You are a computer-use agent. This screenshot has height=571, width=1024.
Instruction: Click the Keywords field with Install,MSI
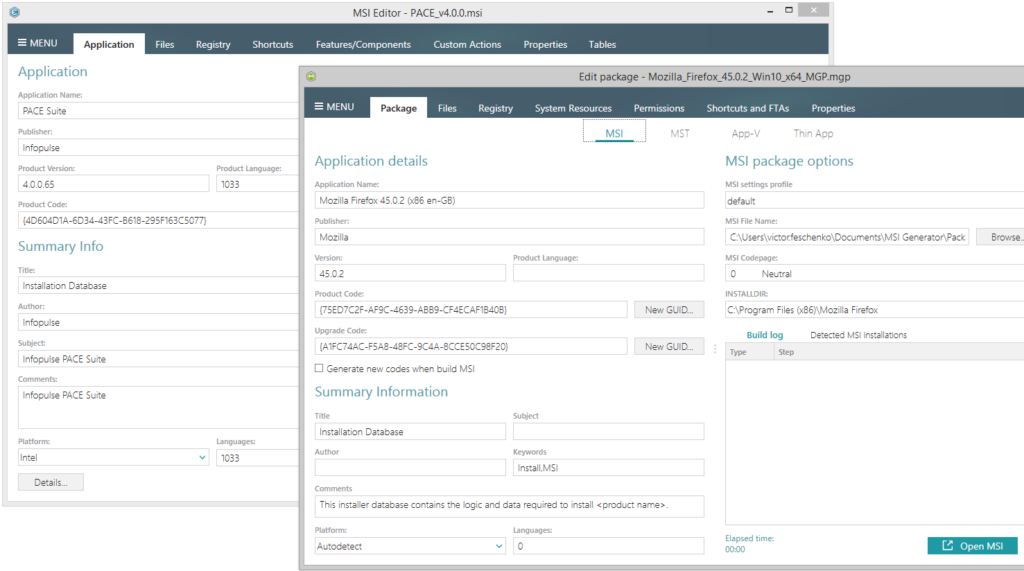pyautogui.click(x=609, y=468)
